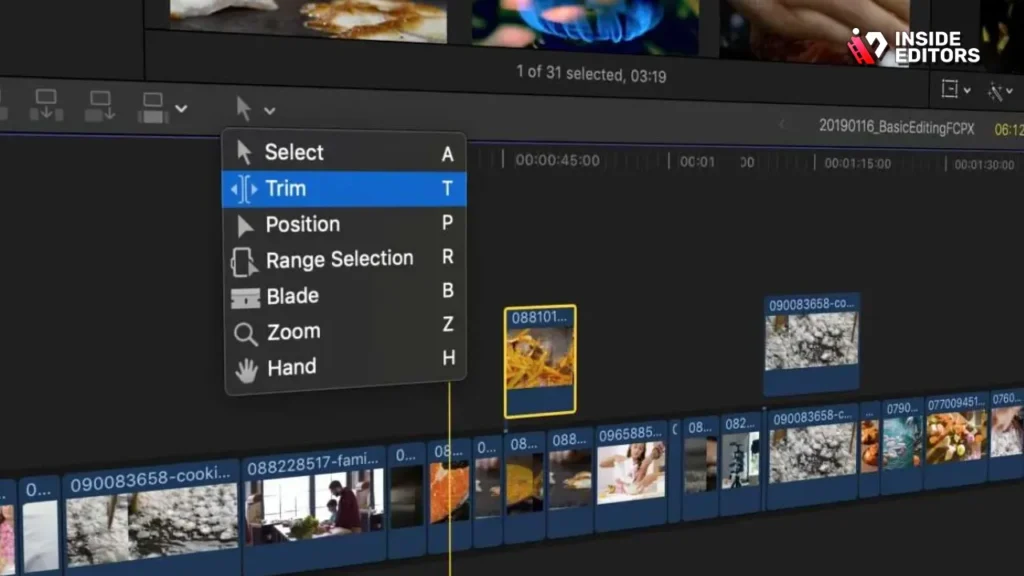Click ruler at 00:01:30:00 mark

tap(984, 165)
